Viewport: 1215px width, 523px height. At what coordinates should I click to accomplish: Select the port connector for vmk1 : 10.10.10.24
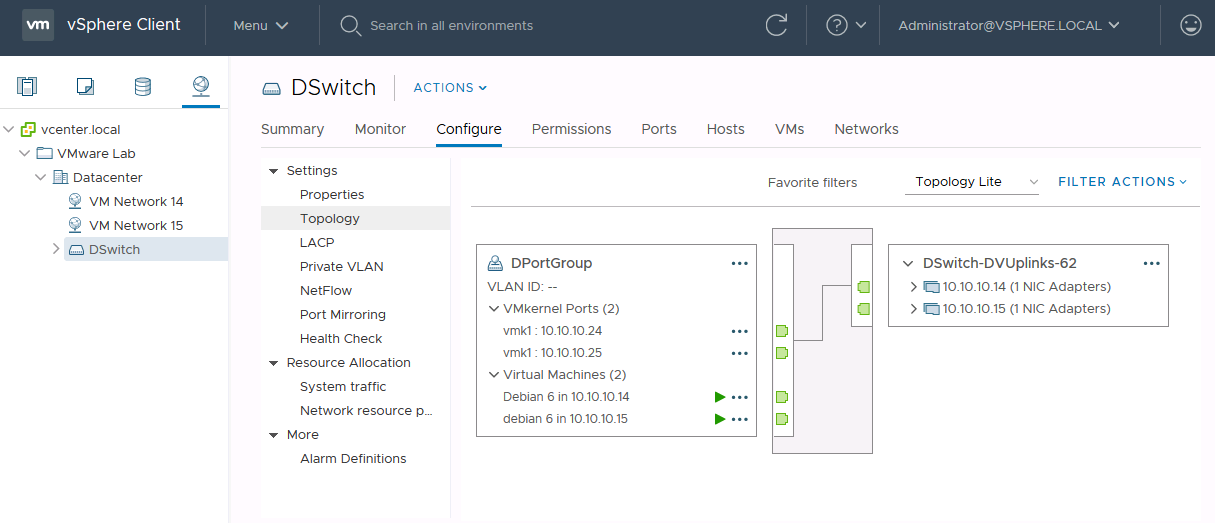tap(782, 331)
